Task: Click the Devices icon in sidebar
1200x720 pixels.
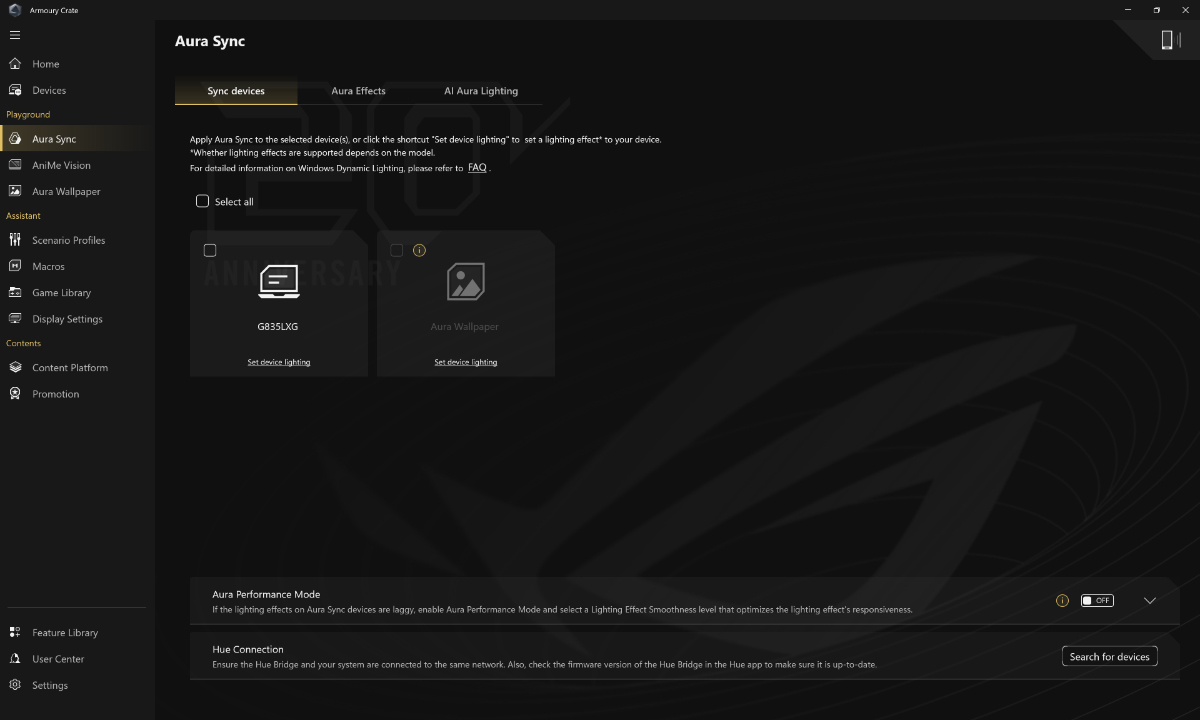Action: (x=15, y=90)
